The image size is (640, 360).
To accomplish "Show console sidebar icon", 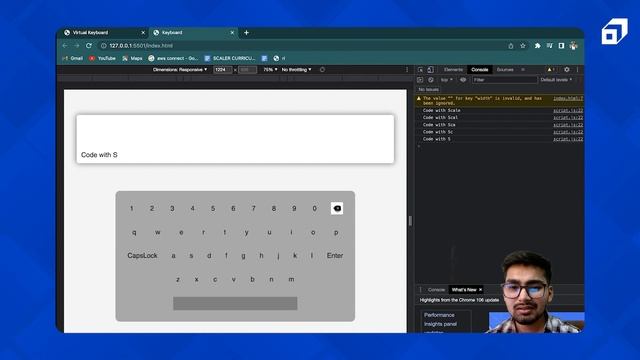I will 420,80.
